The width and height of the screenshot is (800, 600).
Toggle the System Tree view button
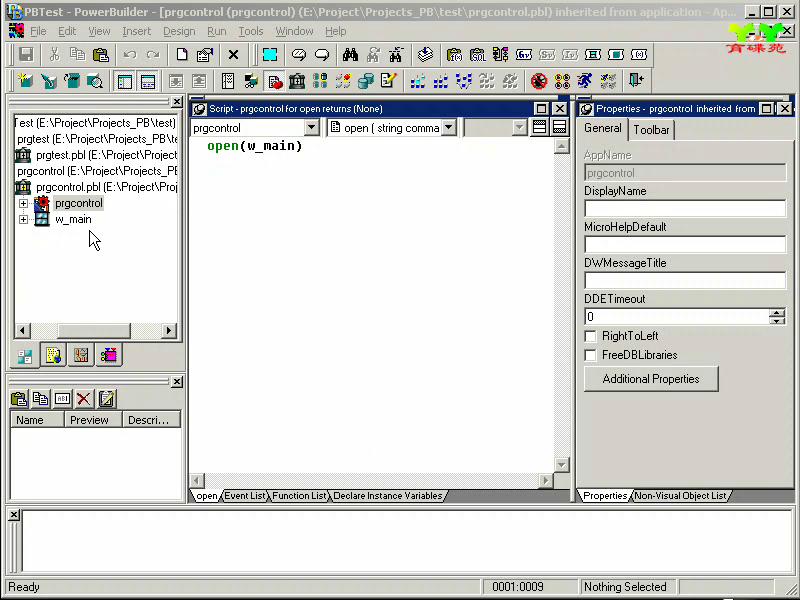point(124,81)
